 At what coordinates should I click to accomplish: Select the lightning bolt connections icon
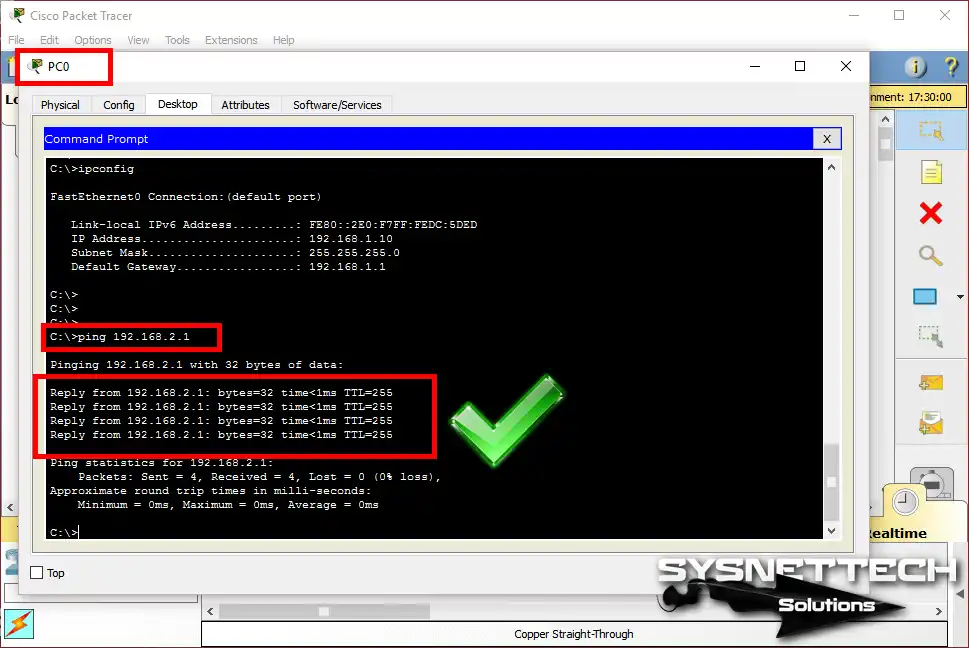tap(19, 624)
